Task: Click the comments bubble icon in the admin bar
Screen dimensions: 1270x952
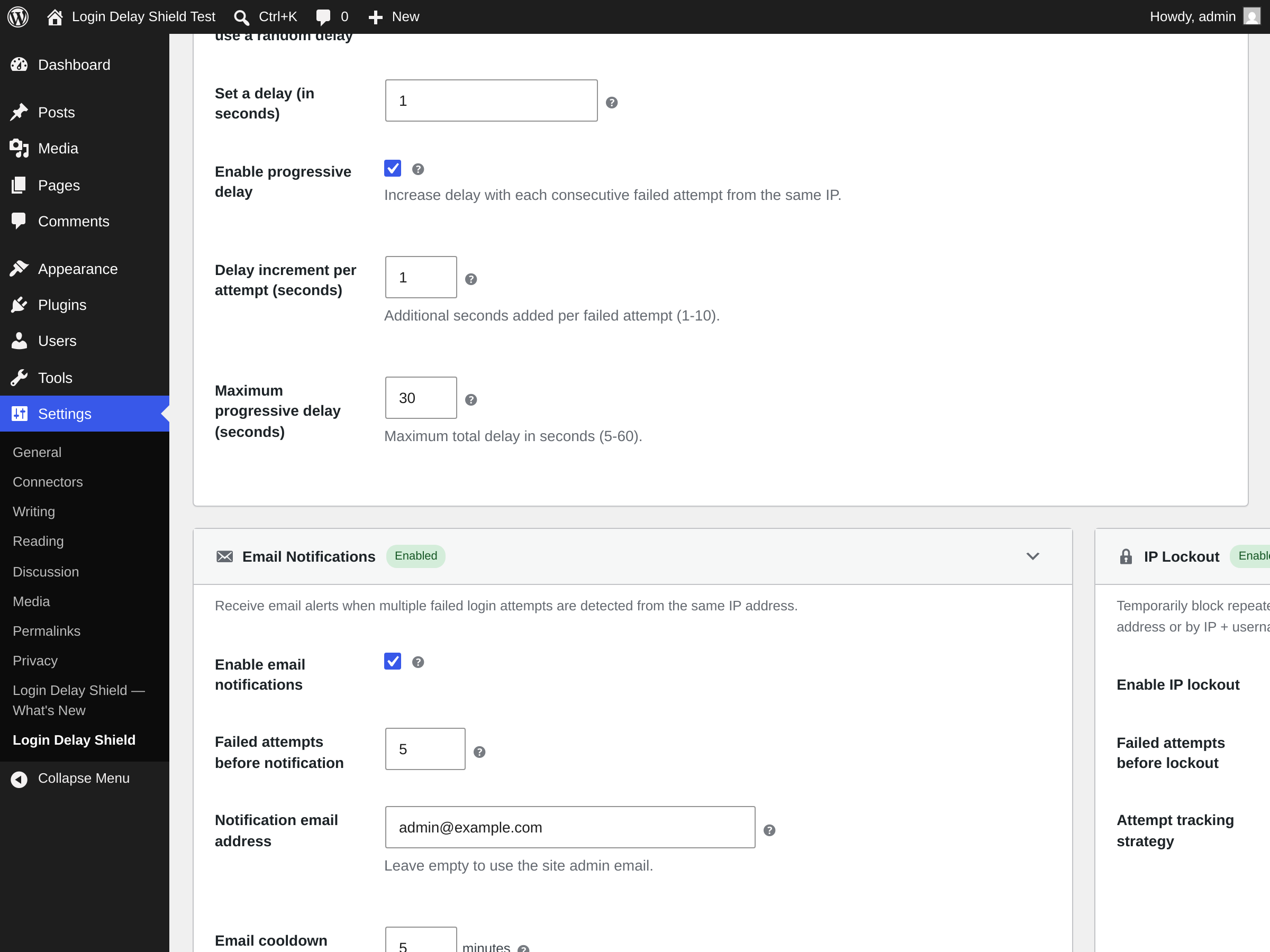Action: (x=323, y=17)
